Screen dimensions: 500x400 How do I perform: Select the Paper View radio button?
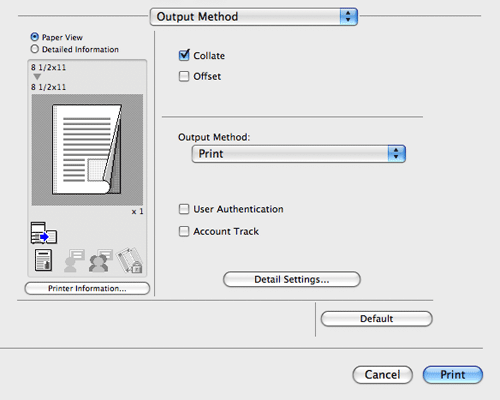pos(35,37)
